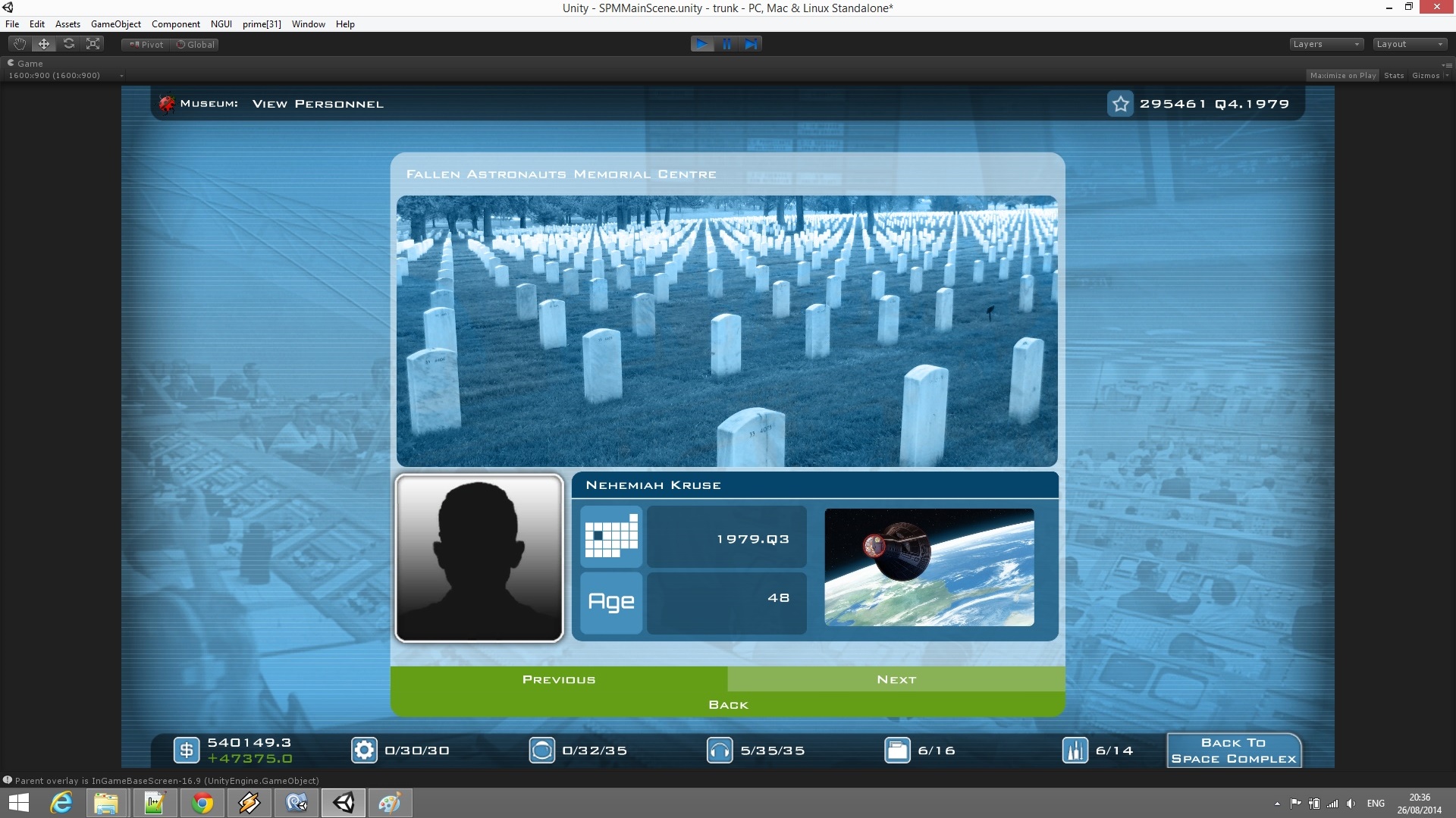Open the Layout dropdown
The image size is (1456, 818).
click(1409, 44)
